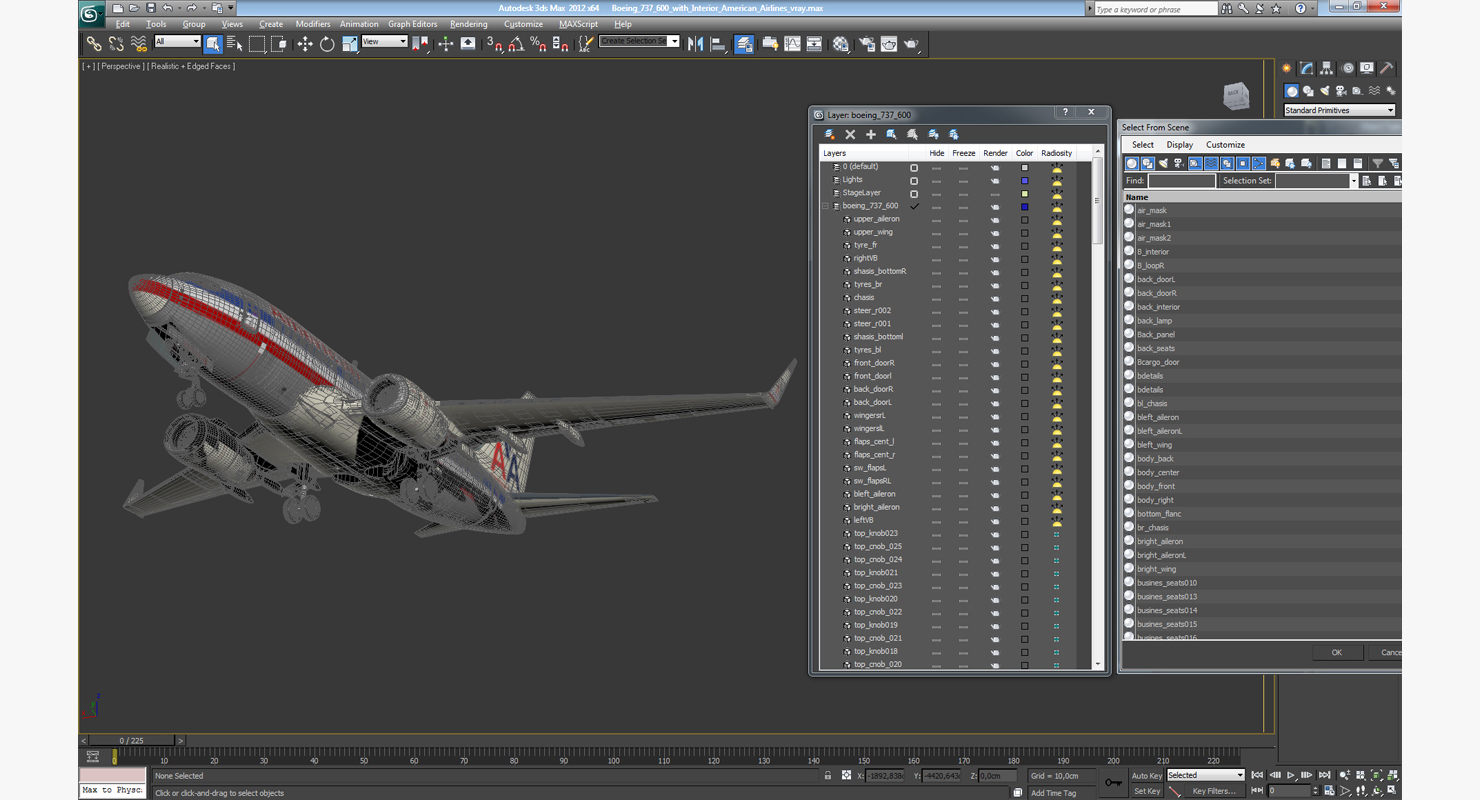The width and height of the screenshot is (1480, 800).
Task: Open the Edit menu
Action: point(122,24)
